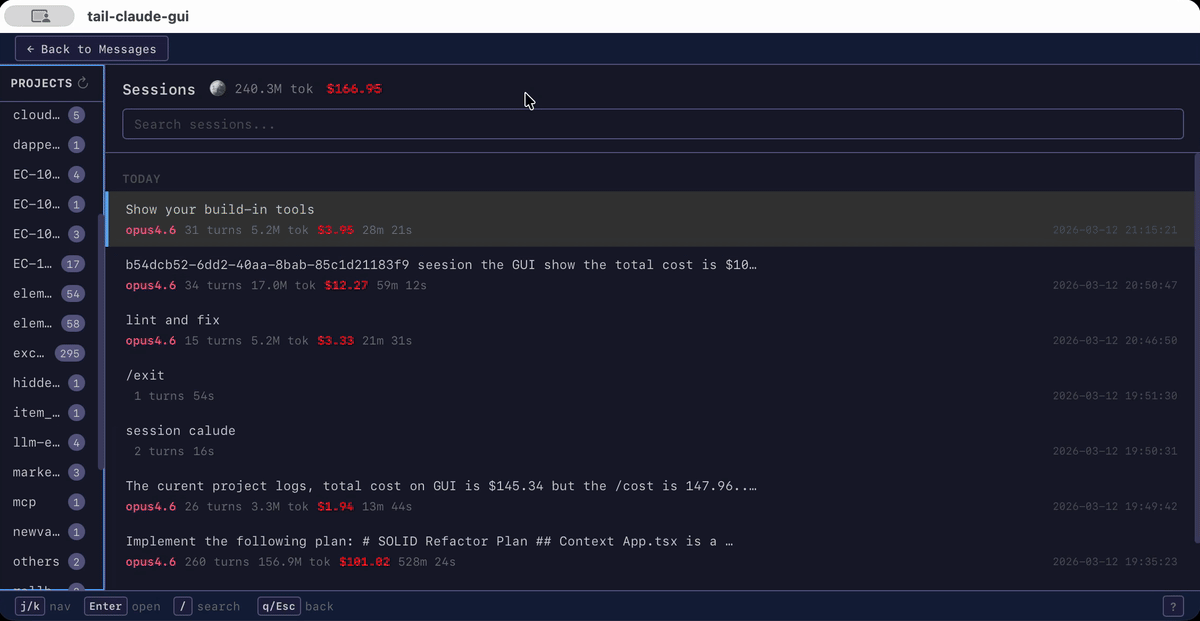Select the mcp project

tap(50, 502)
